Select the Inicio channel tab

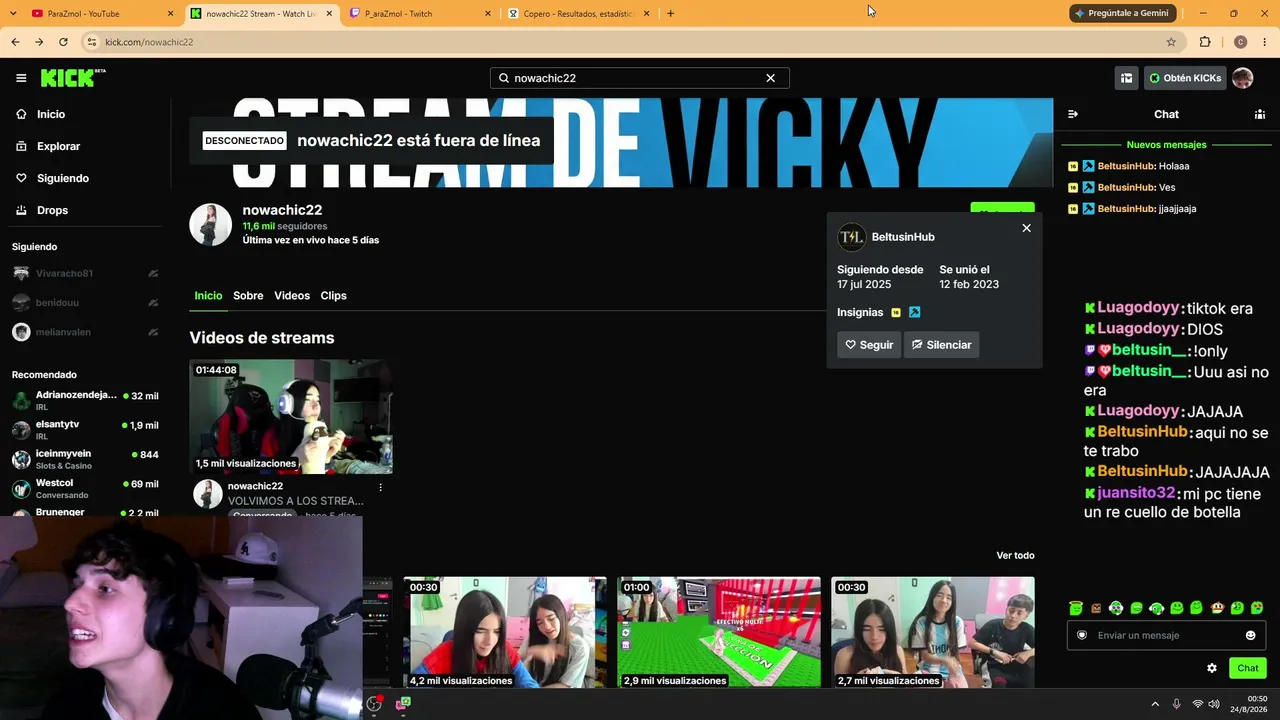208,296
